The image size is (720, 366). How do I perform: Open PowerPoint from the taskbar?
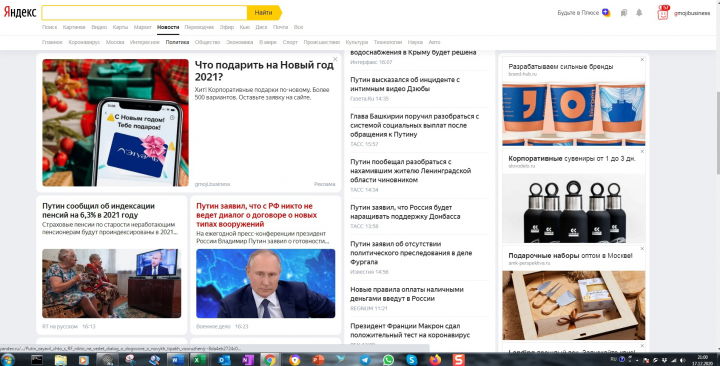pos(318,360)
